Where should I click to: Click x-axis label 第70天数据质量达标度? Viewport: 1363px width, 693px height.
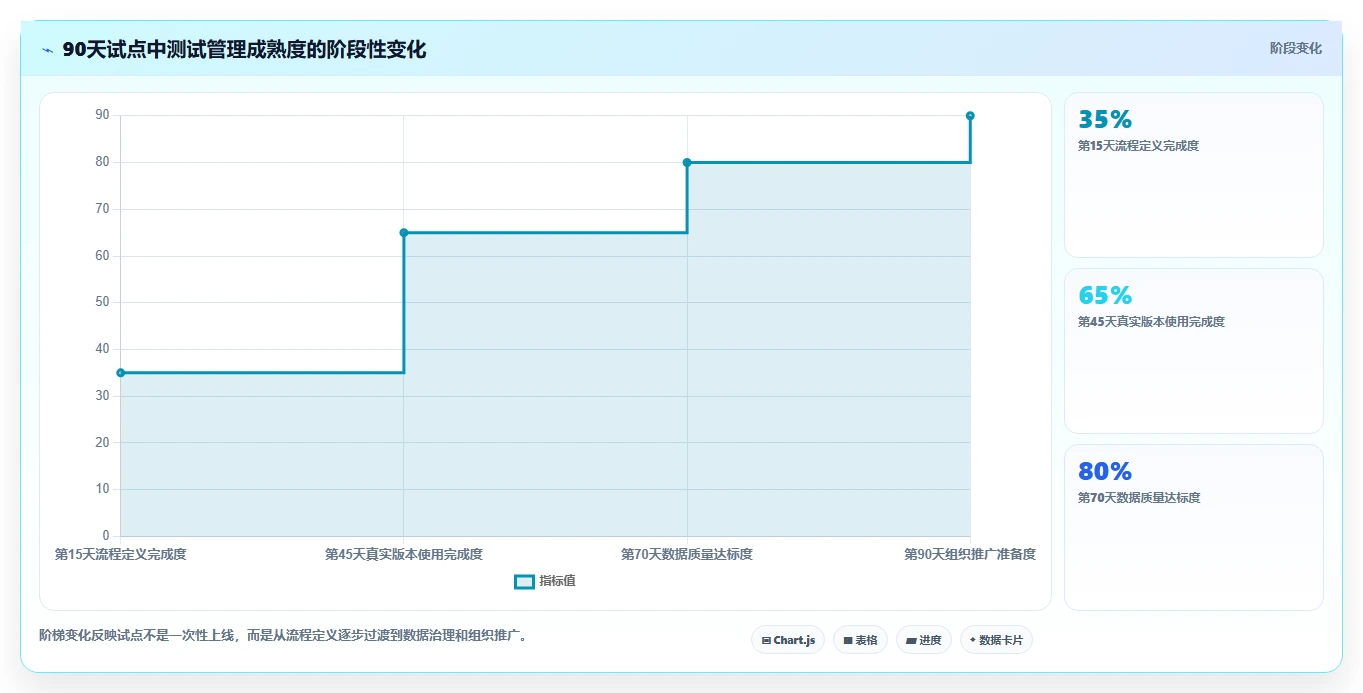tap(687, 554)
